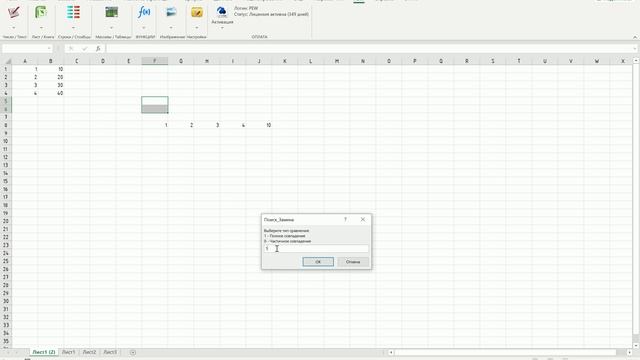640x360 pixels.
Task: Click the Name Box field
Action: (24, 49)
